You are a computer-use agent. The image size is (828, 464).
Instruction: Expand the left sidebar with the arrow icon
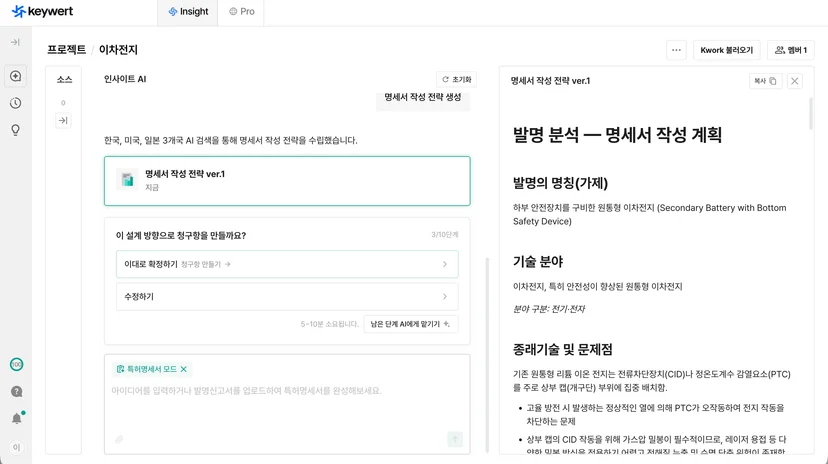point(15,42)
